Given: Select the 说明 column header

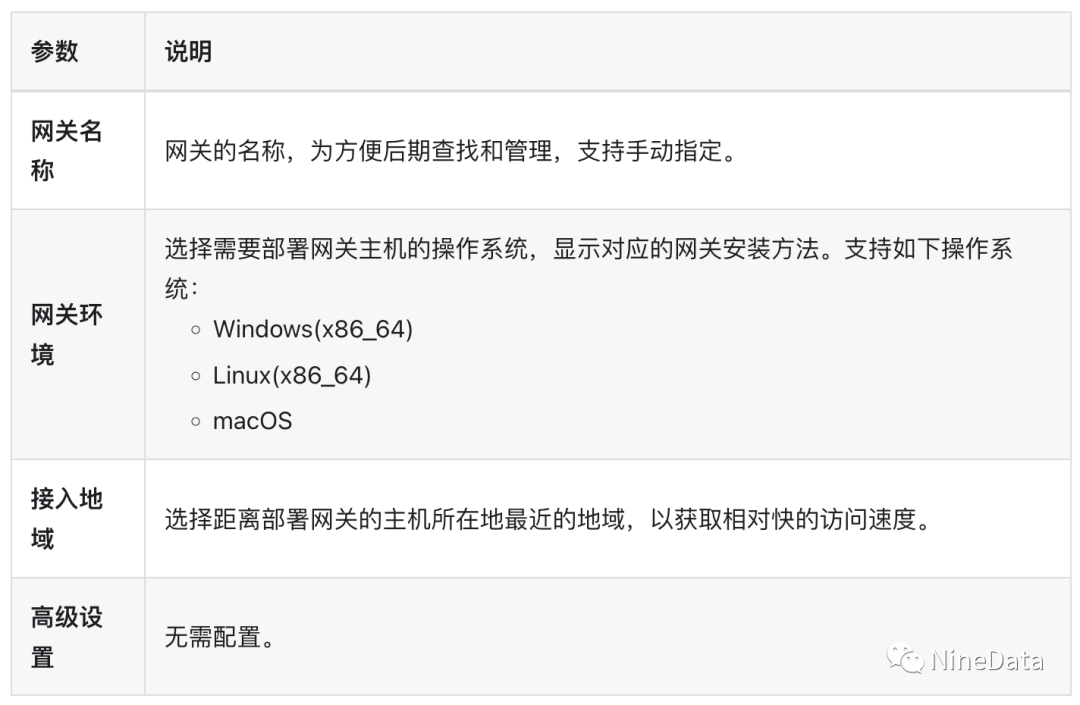Looking at the screenshot, I should (x=188, y=52).
